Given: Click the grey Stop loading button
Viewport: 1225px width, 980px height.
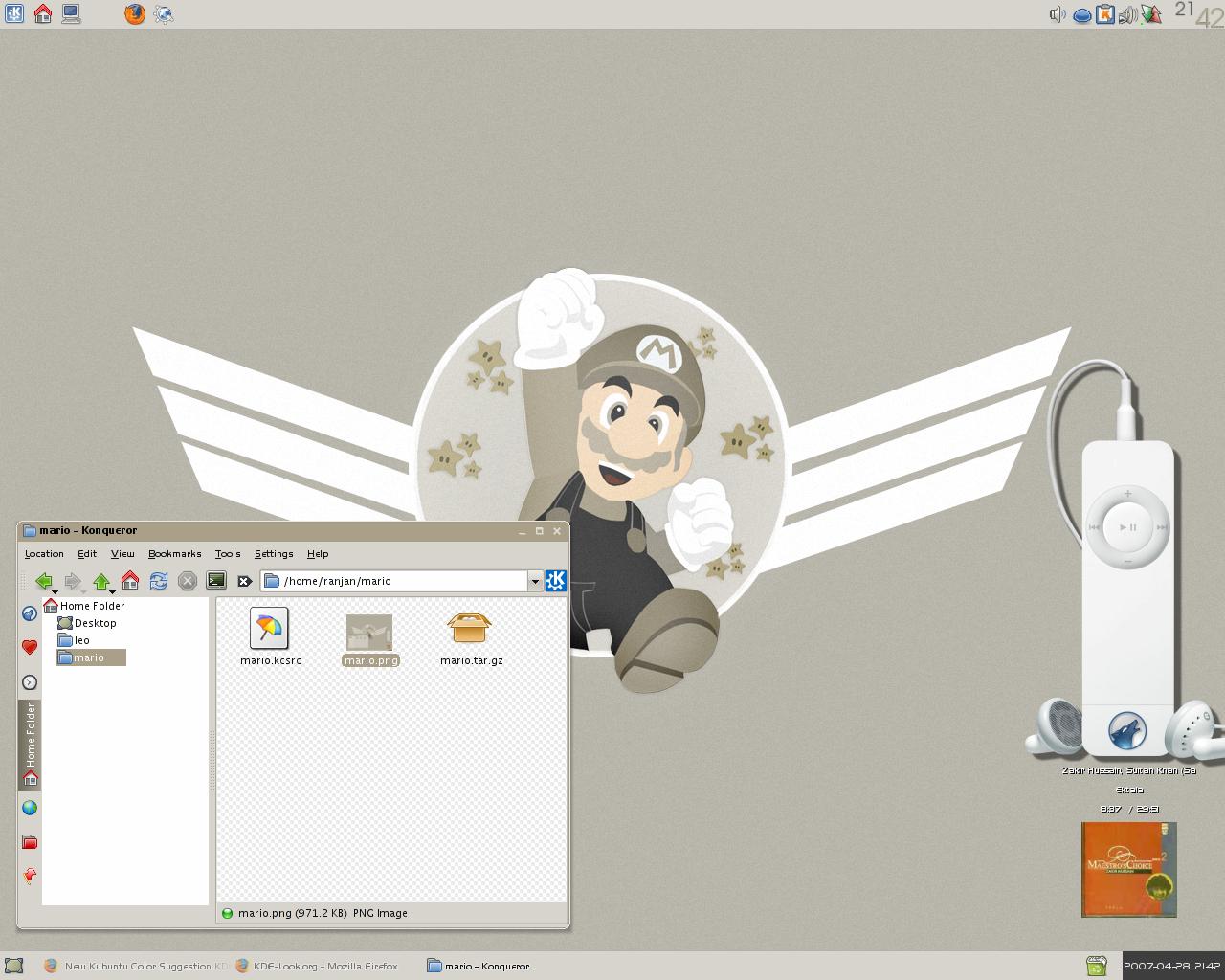Looking at the screenshot, I should pos(188,580).
